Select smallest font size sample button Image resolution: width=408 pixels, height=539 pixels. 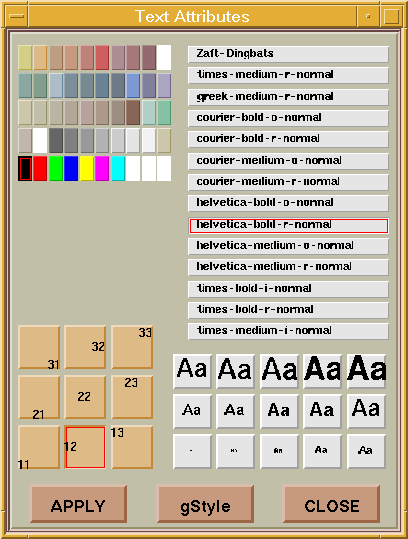192,451
